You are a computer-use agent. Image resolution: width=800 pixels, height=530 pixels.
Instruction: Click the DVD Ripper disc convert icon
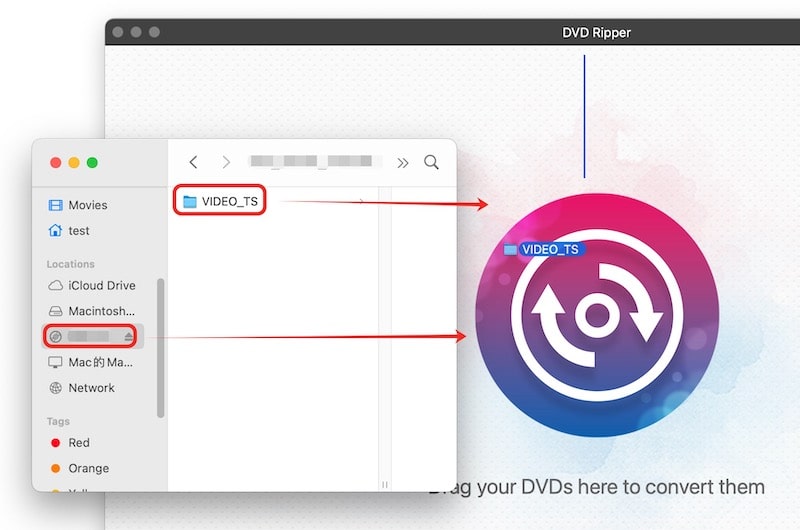click(597, 315)
